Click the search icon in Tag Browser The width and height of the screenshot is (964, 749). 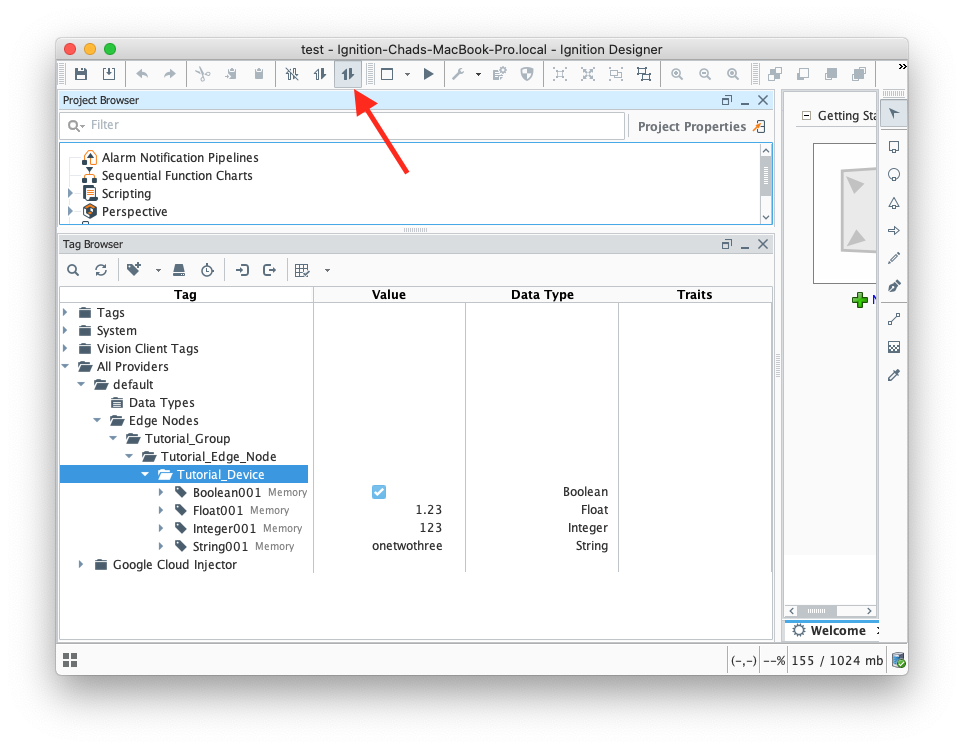pyautogui.click(x=73, y=270)
